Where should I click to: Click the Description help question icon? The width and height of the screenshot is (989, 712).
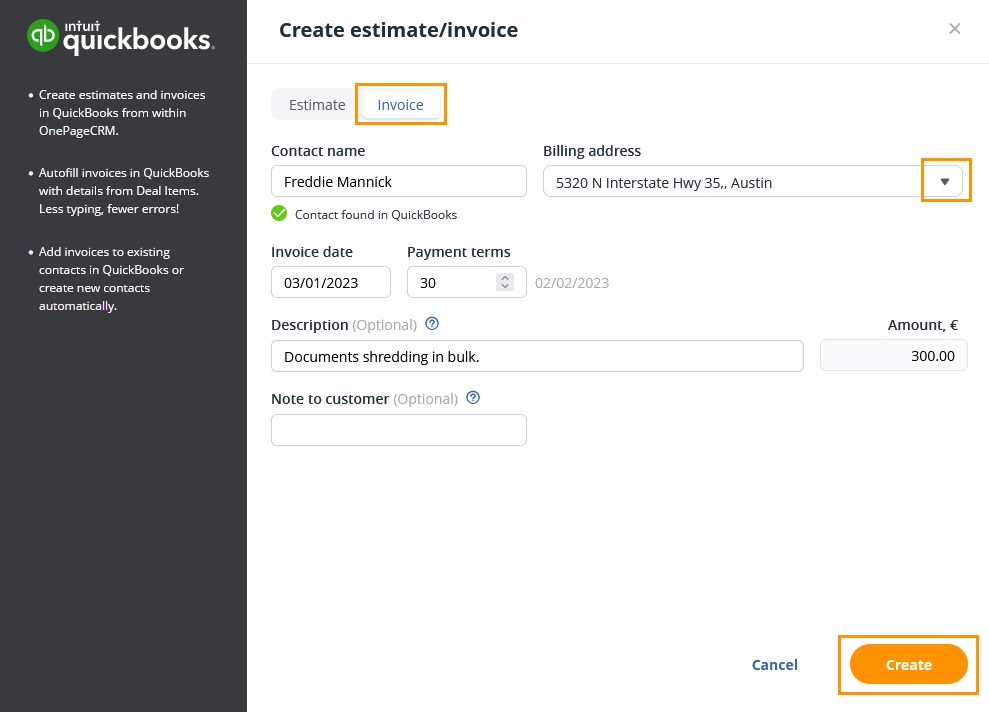point(432,324)
